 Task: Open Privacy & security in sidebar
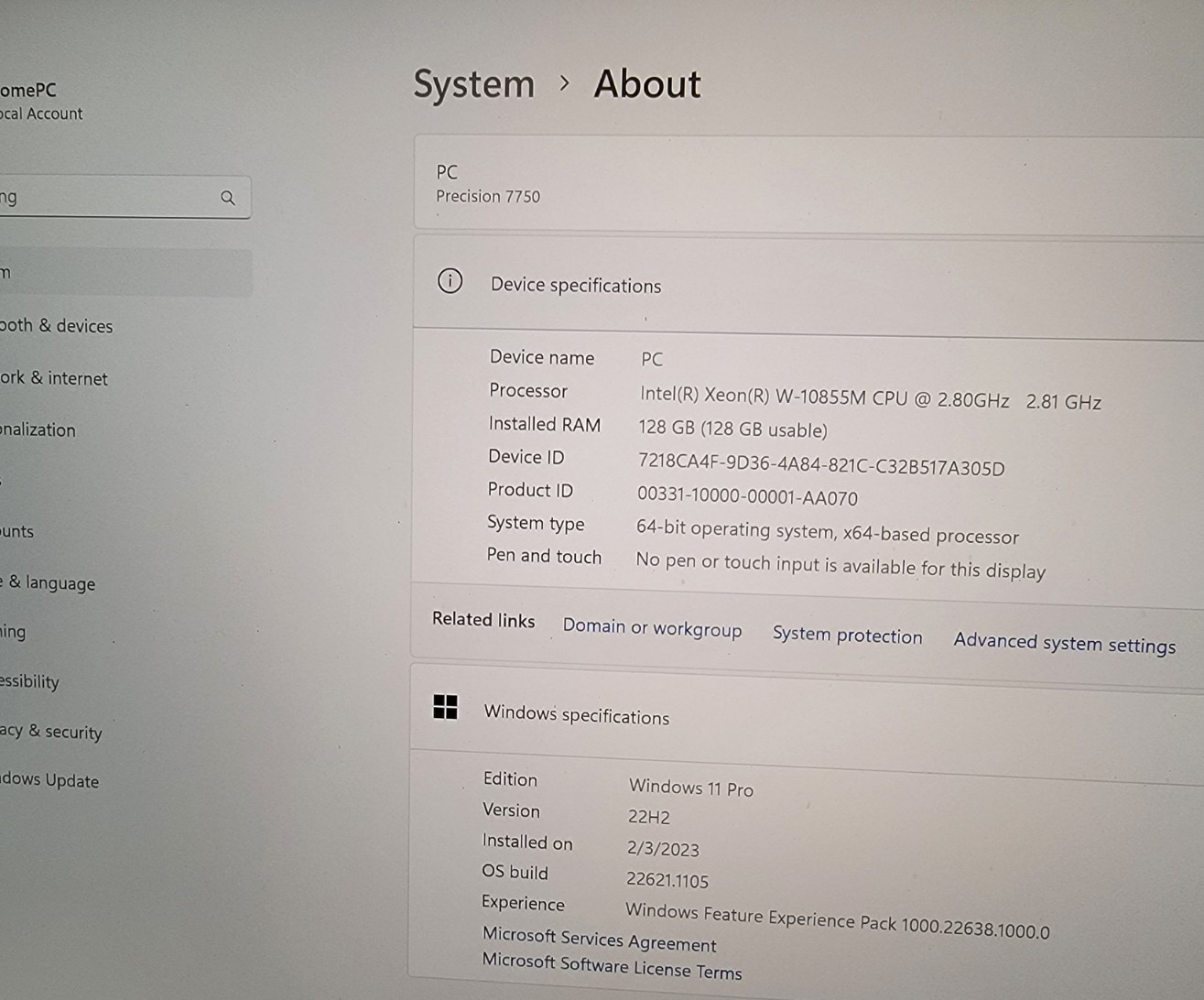[50, 732]
